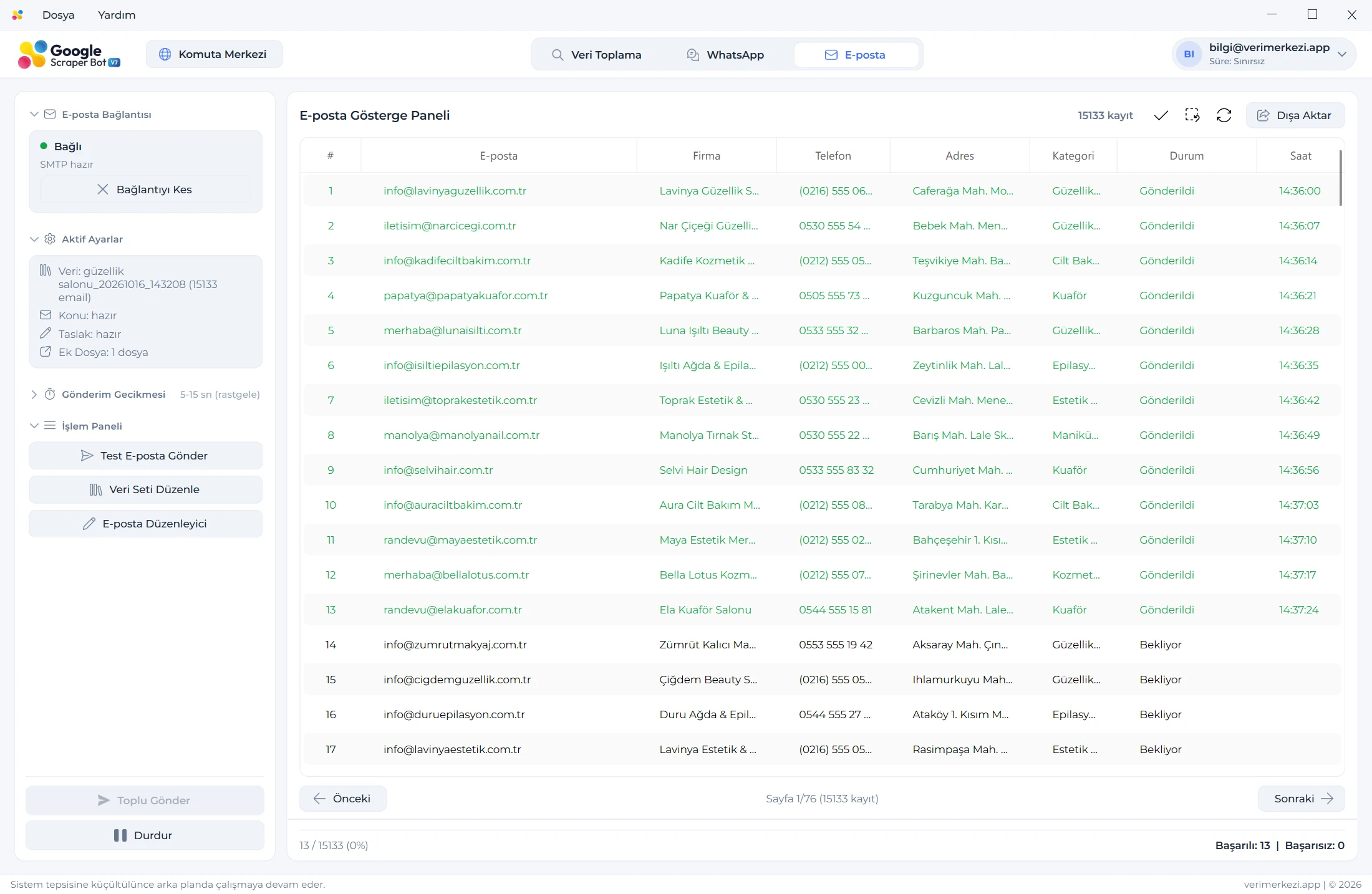1372x894 pixels.
Task: Click the envelope icon beside E-posta Bağlantısı
Action: click(50, 114)
